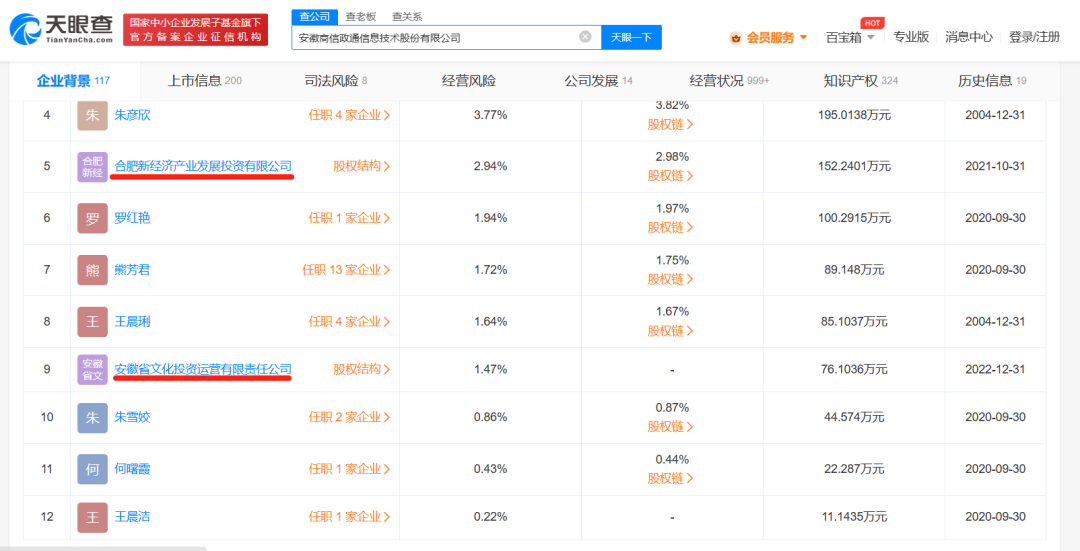
Task: Open 股权链 under 0.87% for 朱雪姣
Action: pyautogui.click(x=671, y=426)
